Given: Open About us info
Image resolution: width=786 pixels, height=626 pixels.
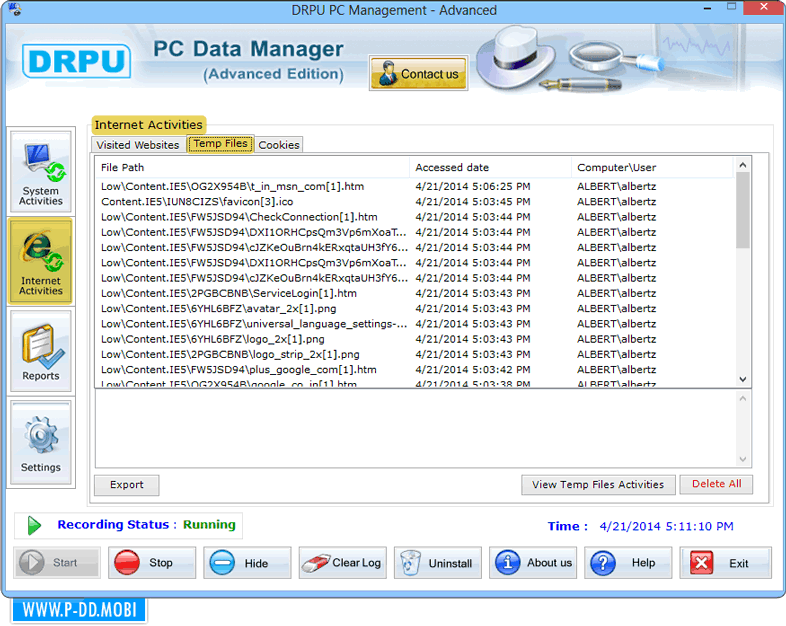Looking at the screenshot, I should pos(533,563).
